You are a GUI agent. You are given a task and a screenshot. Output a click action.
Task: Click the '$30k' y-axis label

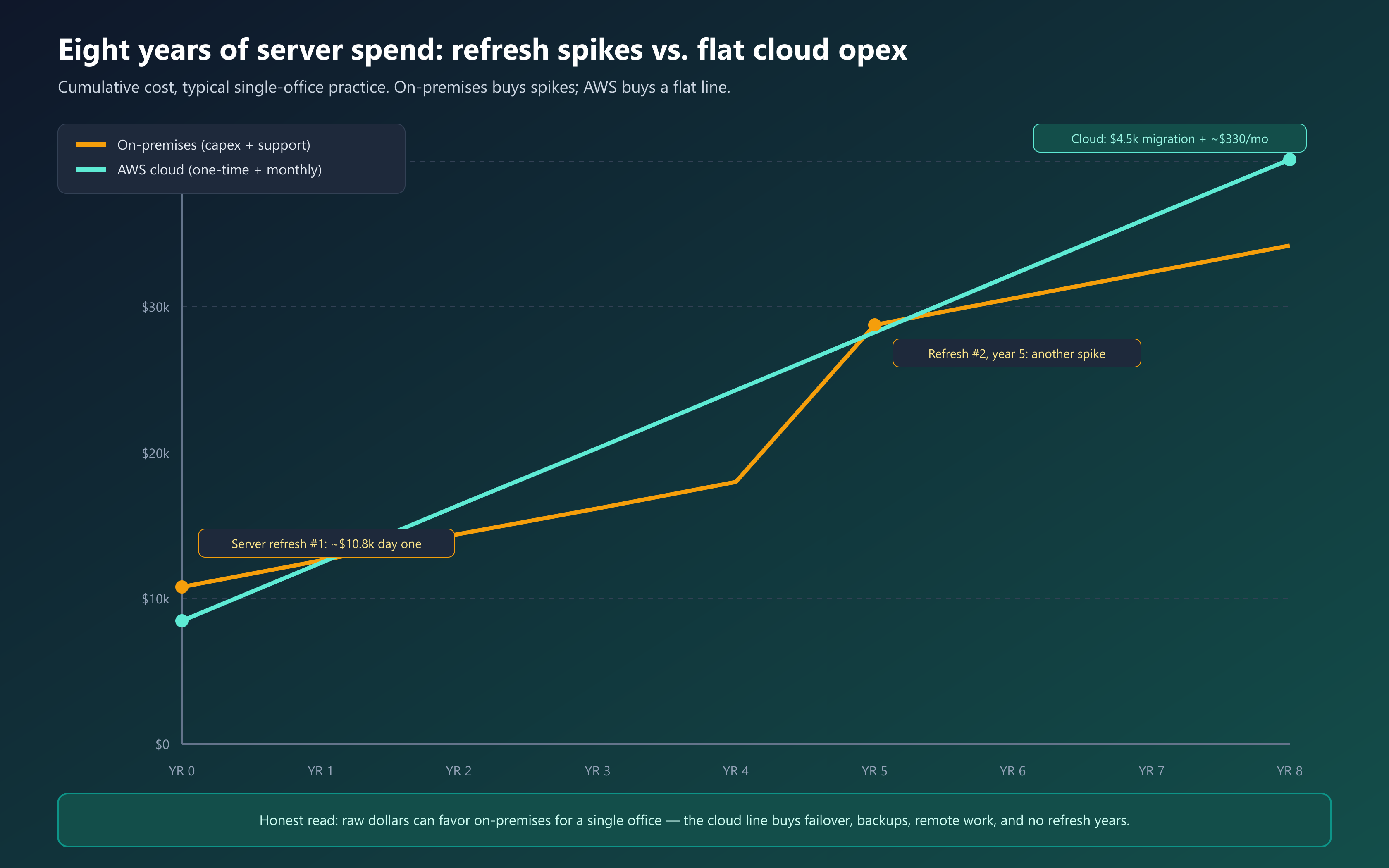tap(155, 307)
